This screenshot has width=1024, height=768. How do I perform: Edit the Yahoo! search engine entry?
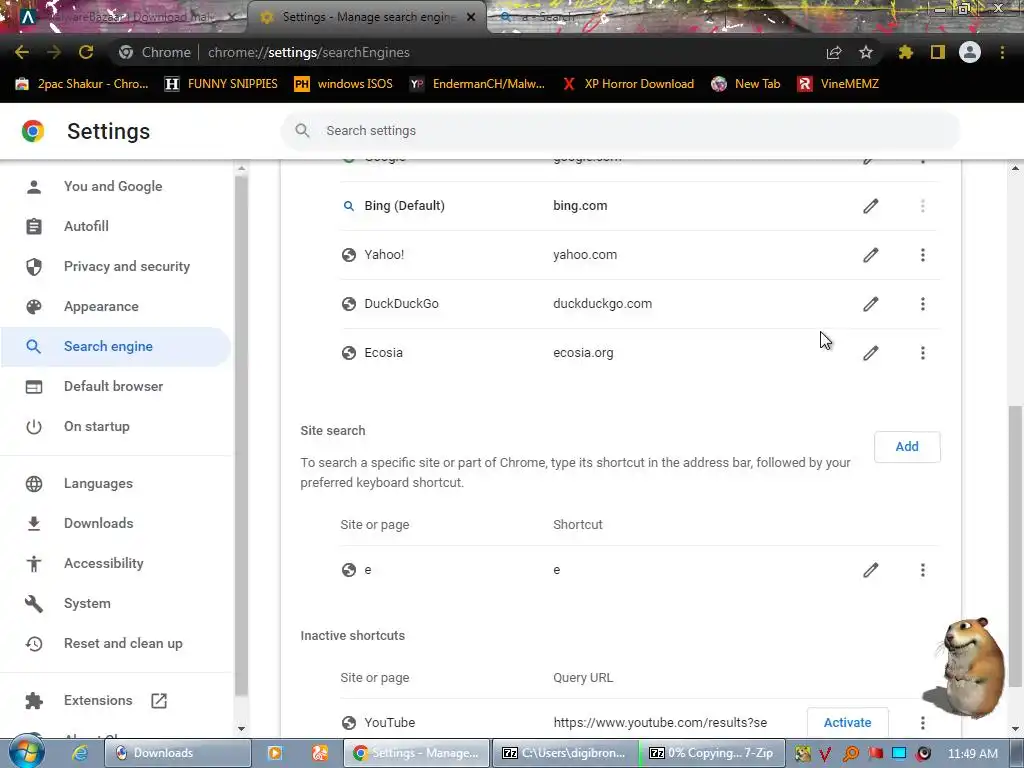pyautogui.click(x=871, y=255)
